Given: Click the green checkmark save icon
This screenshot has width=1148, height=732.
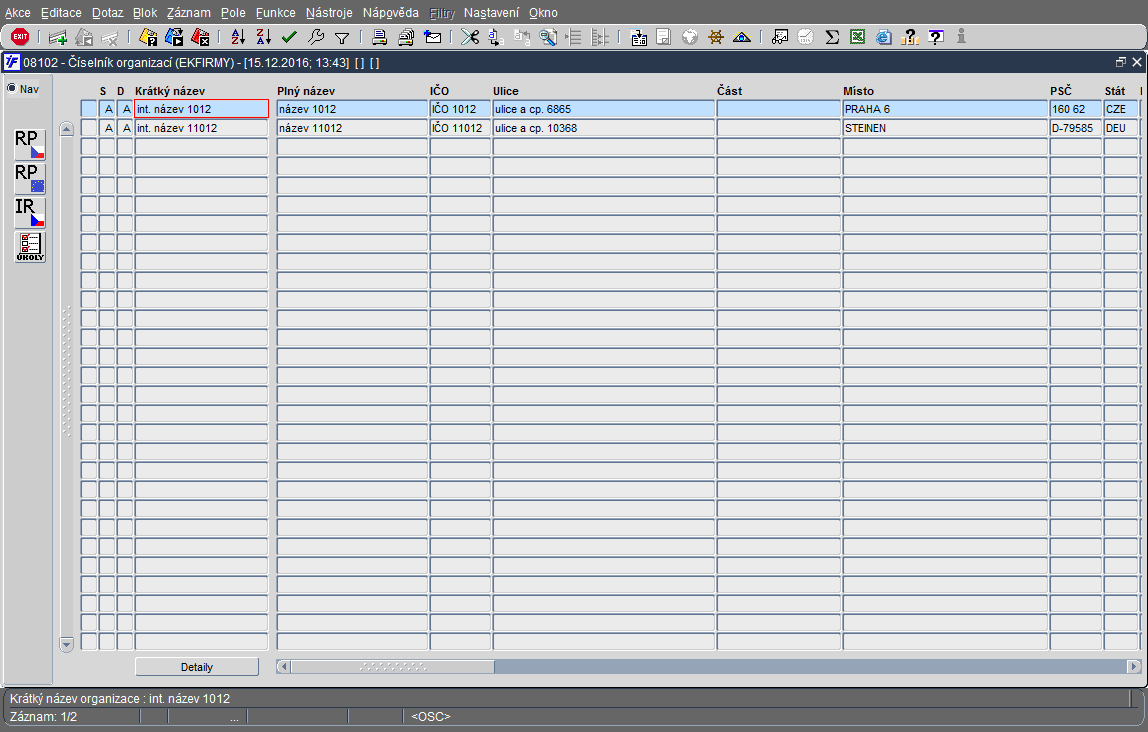Looking at the screenshot, I should 289,37.
